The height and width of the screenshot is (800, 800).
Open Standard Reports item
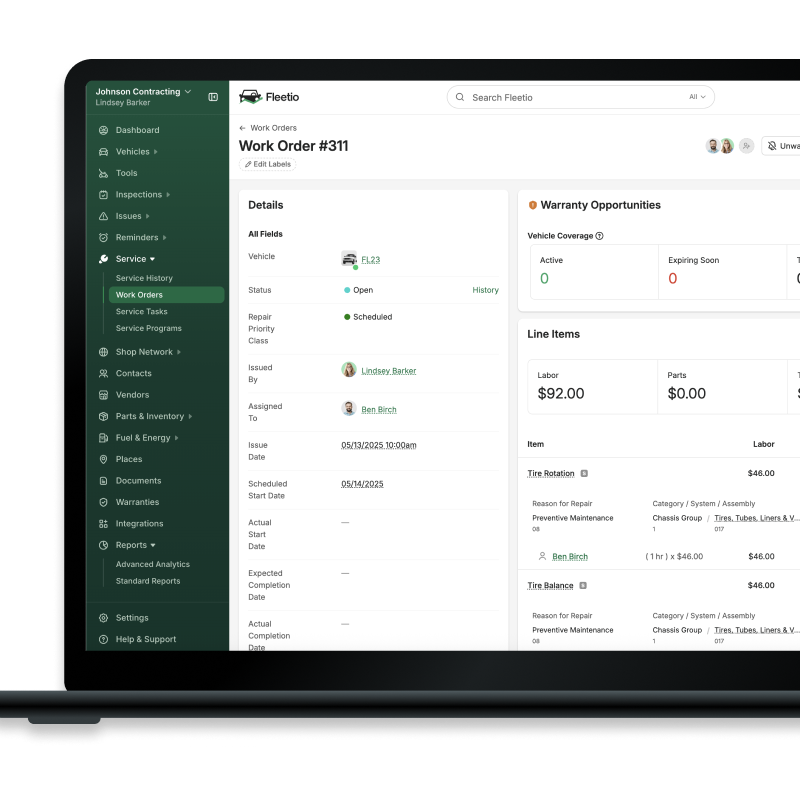click(x=148, y=581)
